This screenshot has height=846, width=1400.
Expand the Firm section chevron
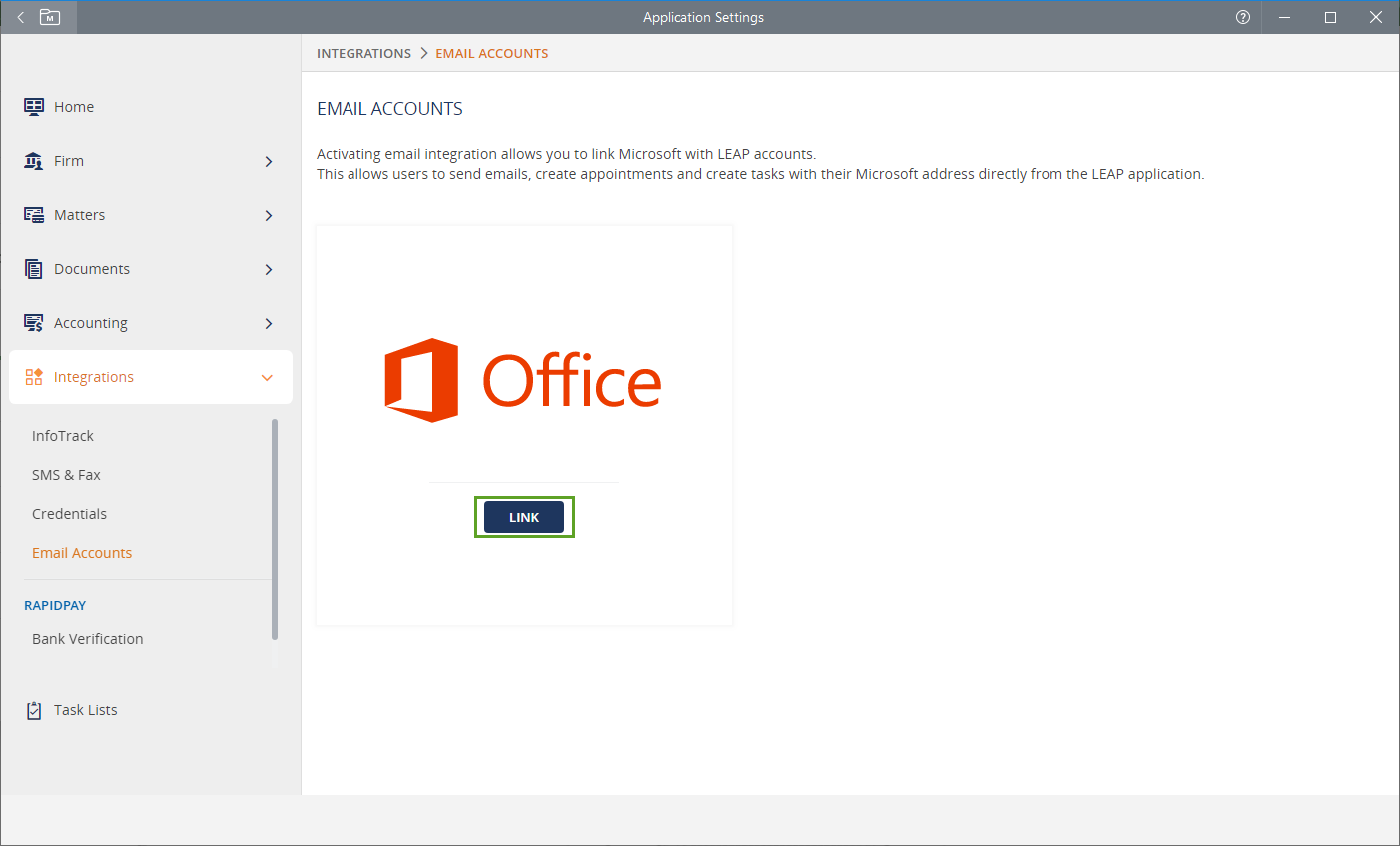pyautogui.click(x=268, y=161)
